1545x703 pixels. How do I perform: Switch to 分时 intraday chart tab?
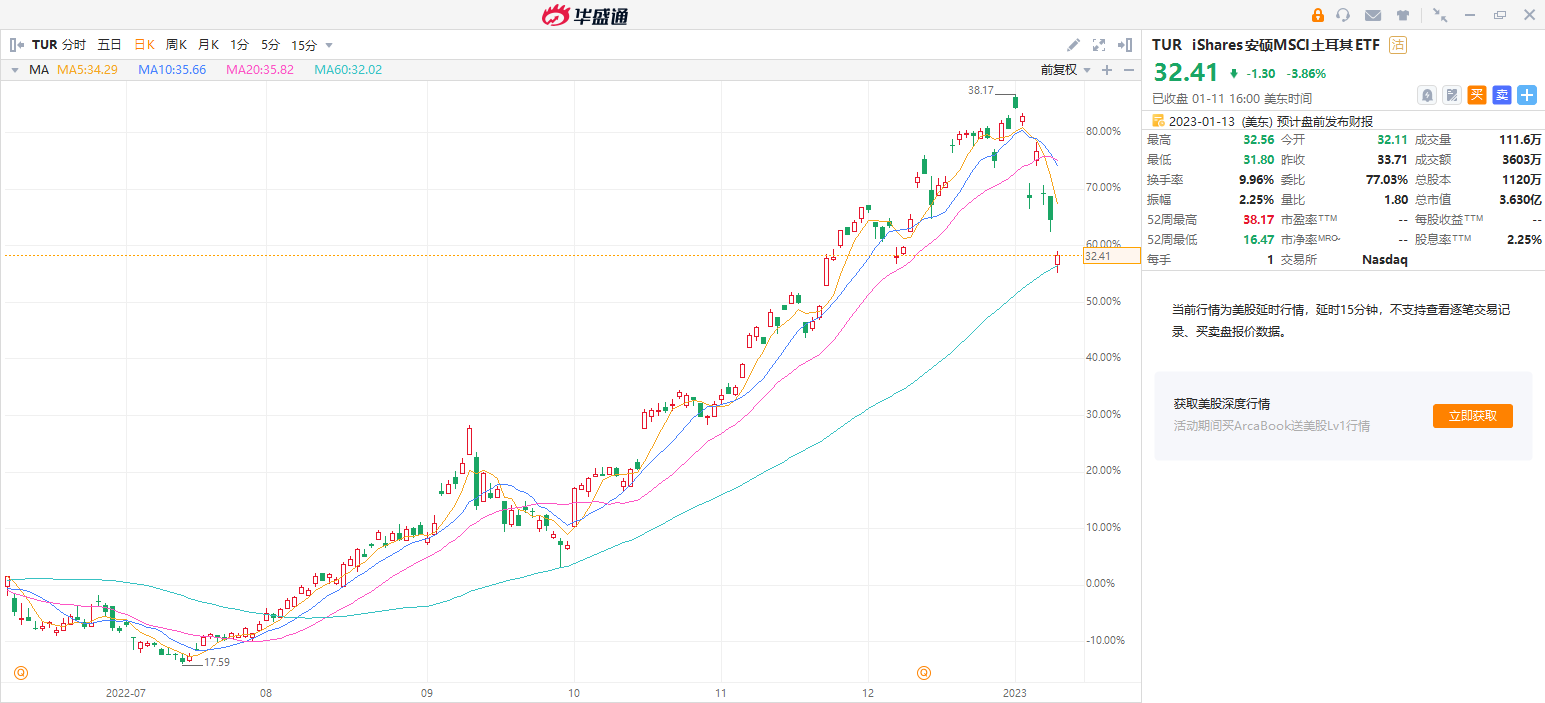(74, 45)
